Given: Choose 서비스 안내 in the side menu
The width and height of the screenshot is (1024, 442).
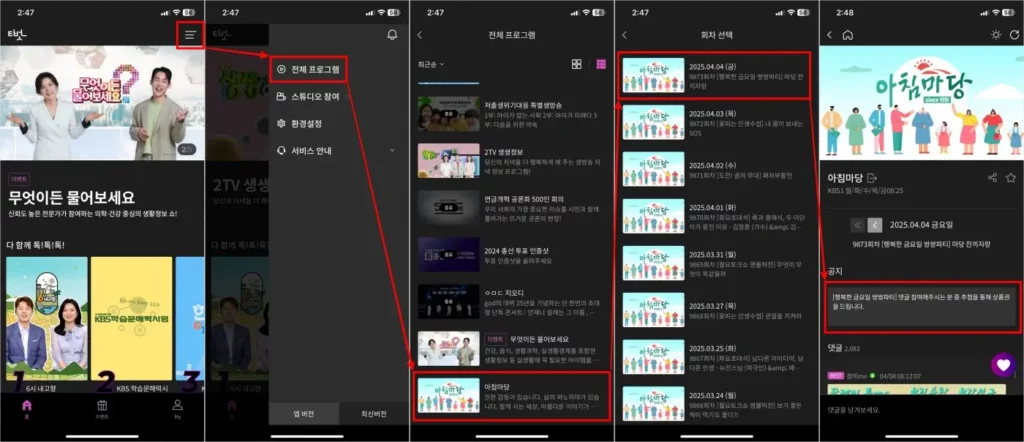Looking at the screenshot, I should click(x=304, y=150).
